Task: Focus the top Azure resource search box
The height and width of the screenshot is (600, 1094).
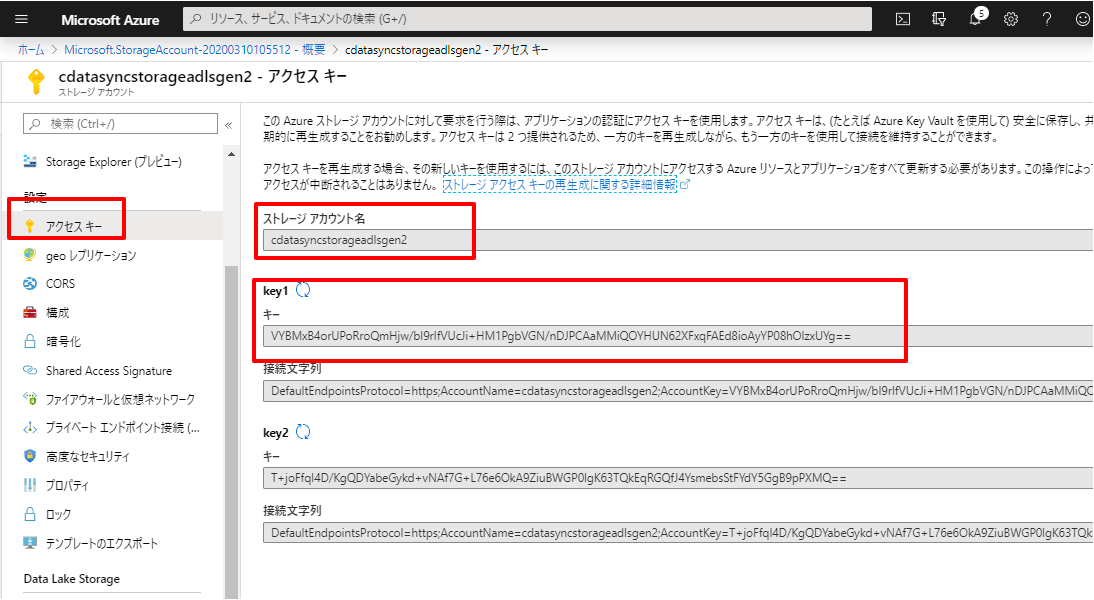Action: 527,19
